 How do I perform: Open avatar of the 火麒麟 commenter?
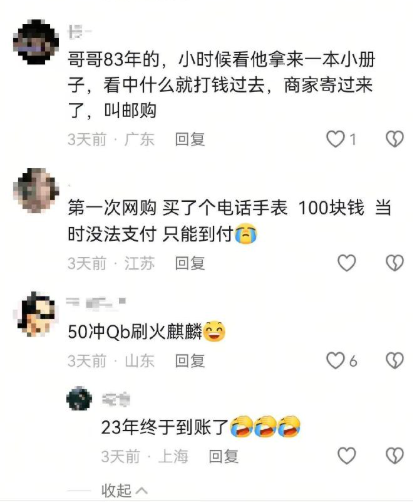36,314
